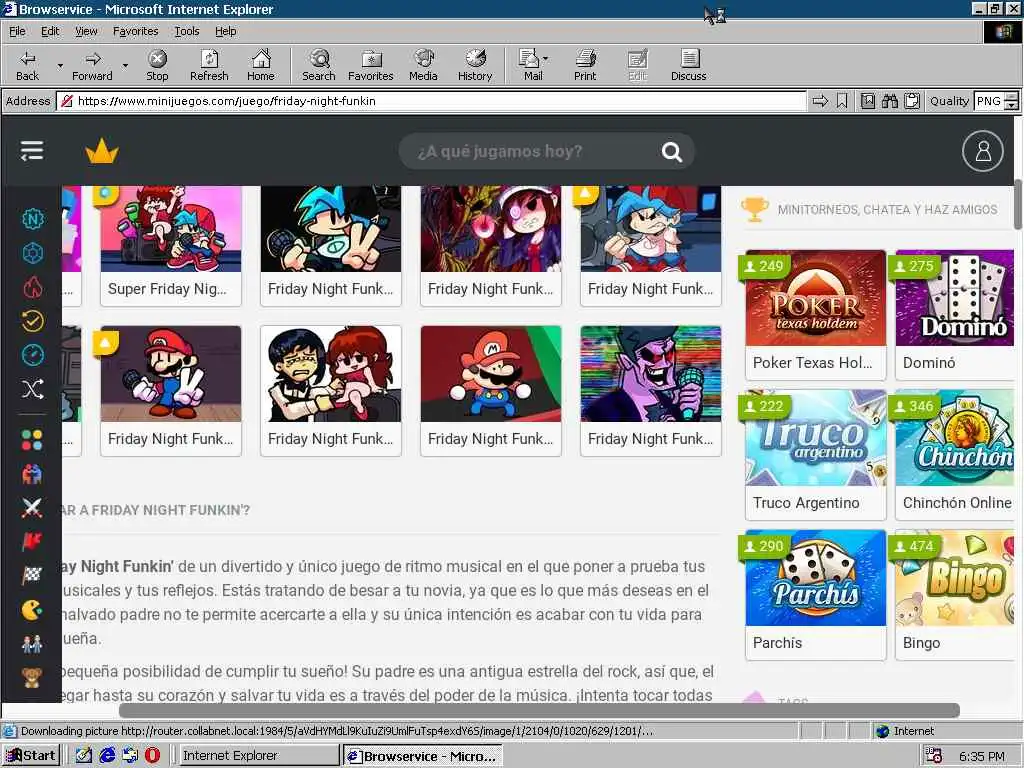Open the Bingo game card
This screenshot has height=768, width=1024.
click(955, 595)
